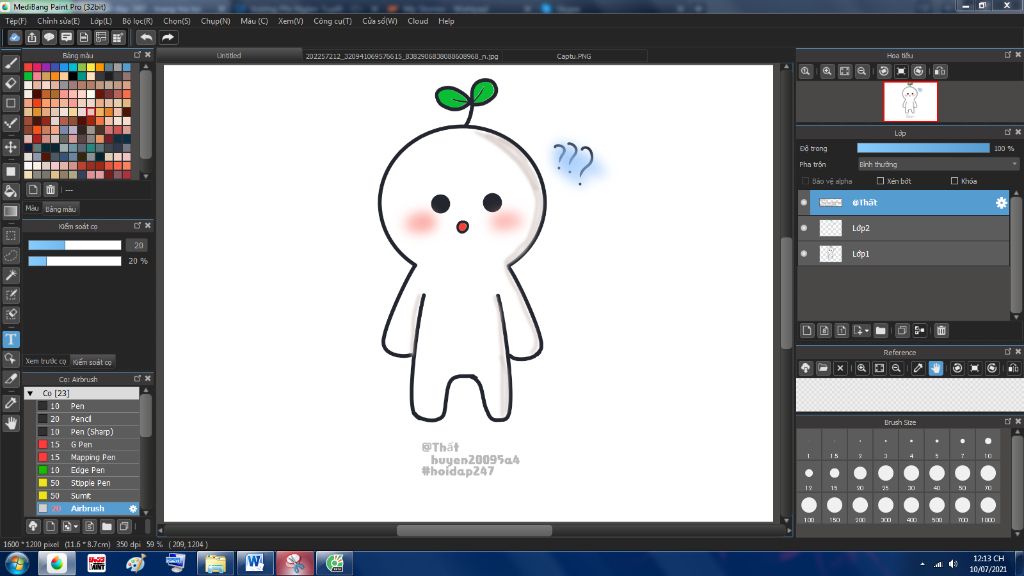Click the Navigator canvas thumbnail
The height and width of the screenshot is (576, 1024).
(910, 101)
